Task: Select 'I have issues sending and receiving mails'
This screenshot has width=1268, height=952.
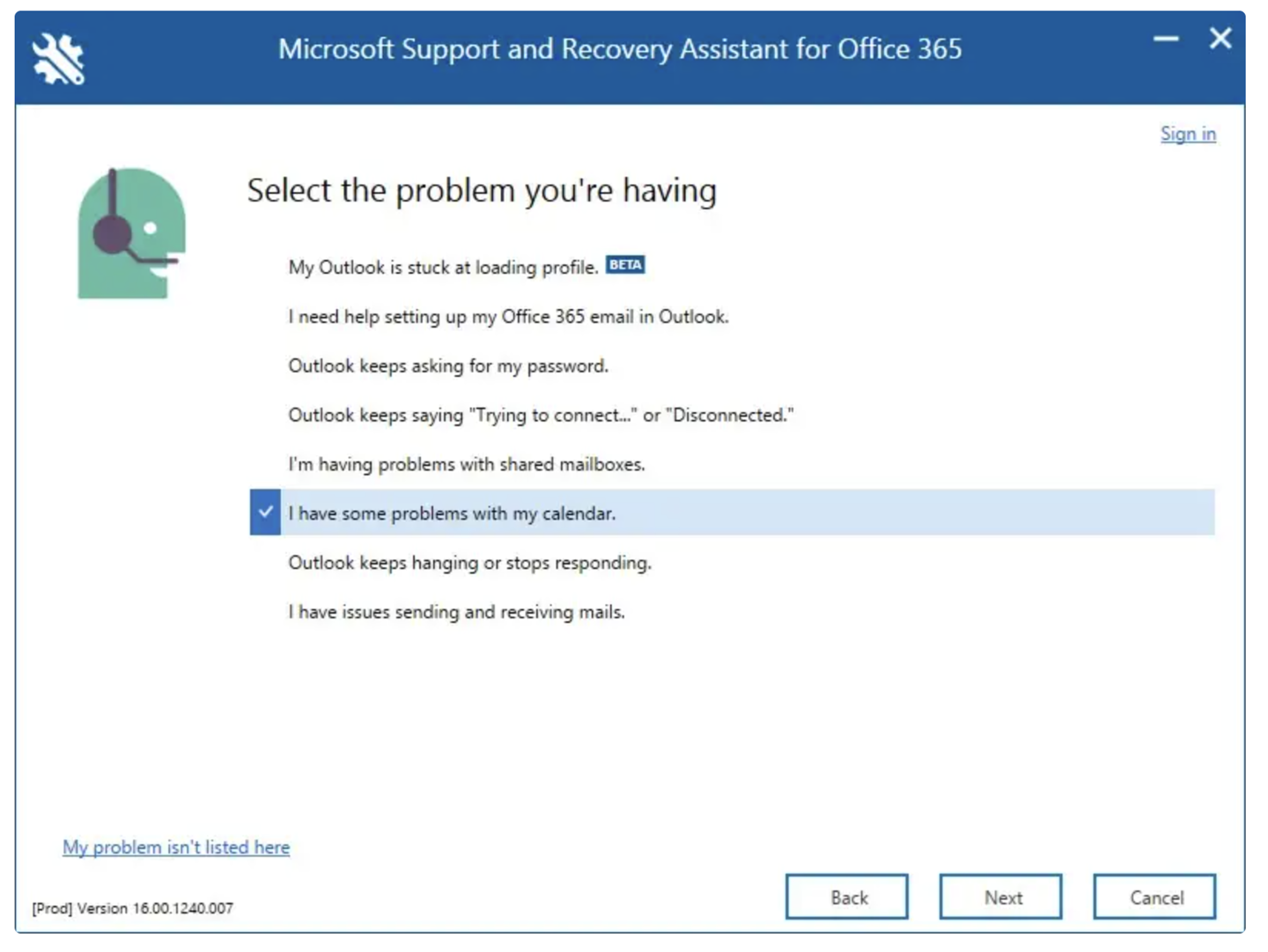Action: (456, 612)
